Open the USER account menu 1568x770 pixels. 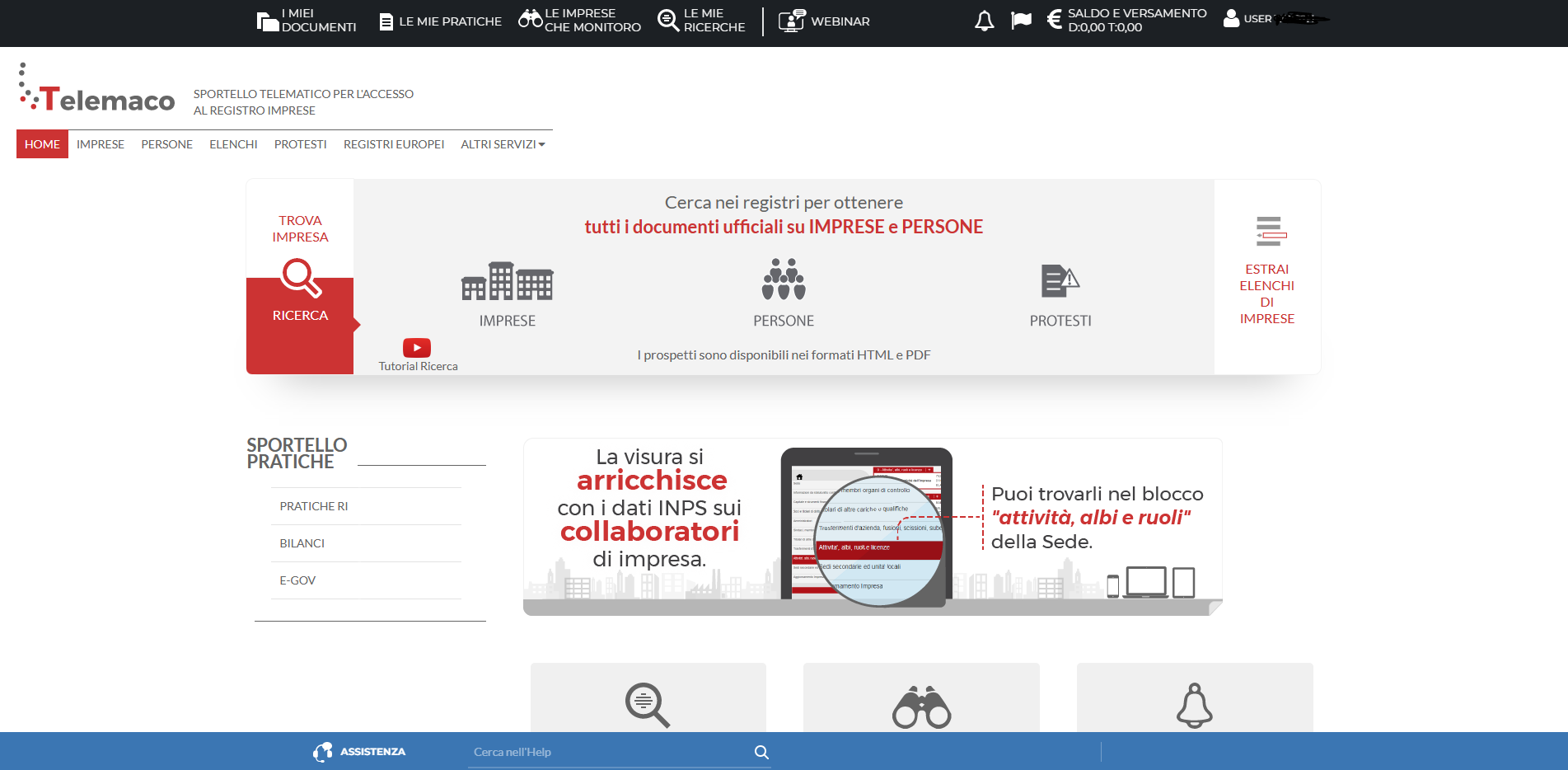(x=1273, y=19)
